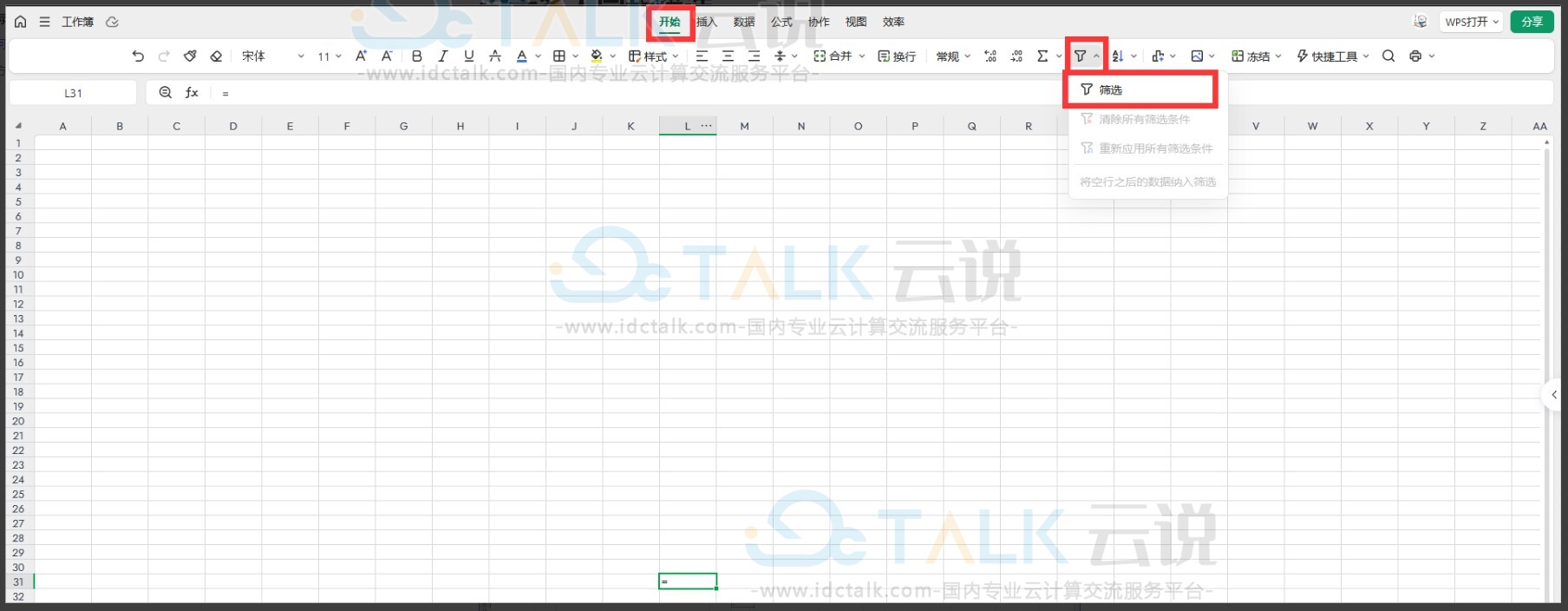Toggle underline formatting
Viewport: 1568px width, 611px height.
coord(469,56)
